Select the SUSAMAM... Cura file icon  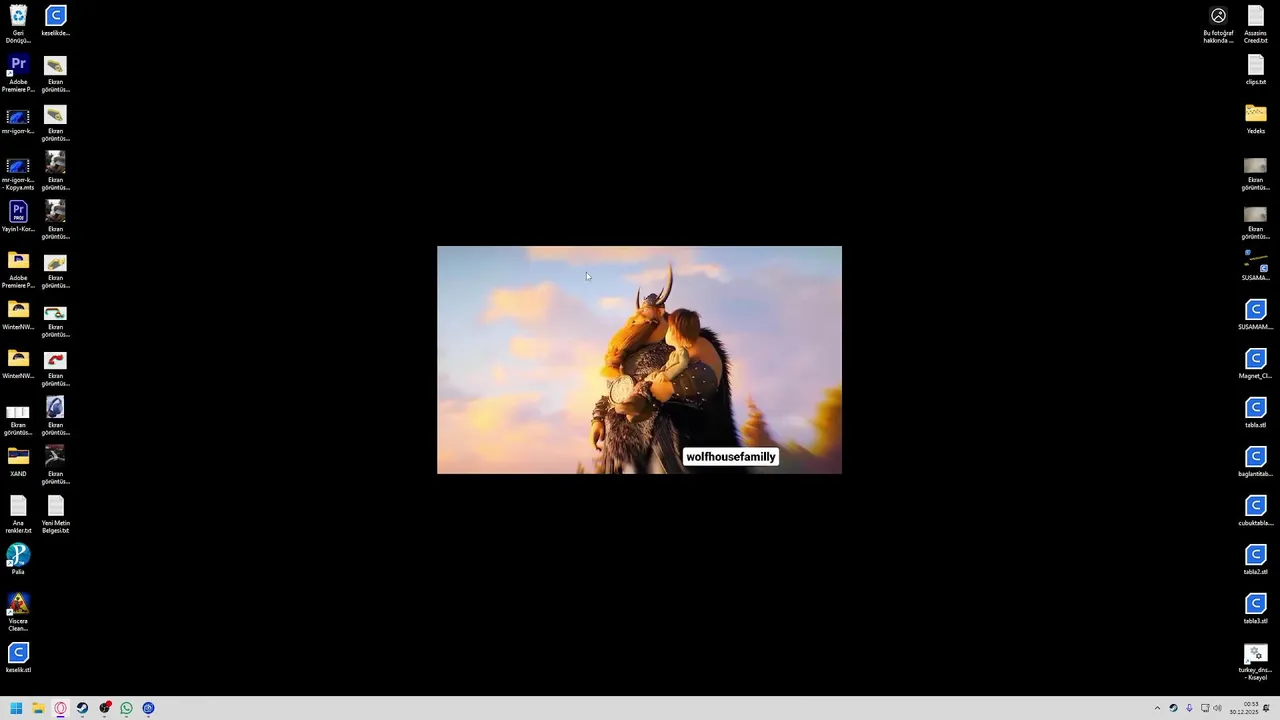tap(1255, 315)
